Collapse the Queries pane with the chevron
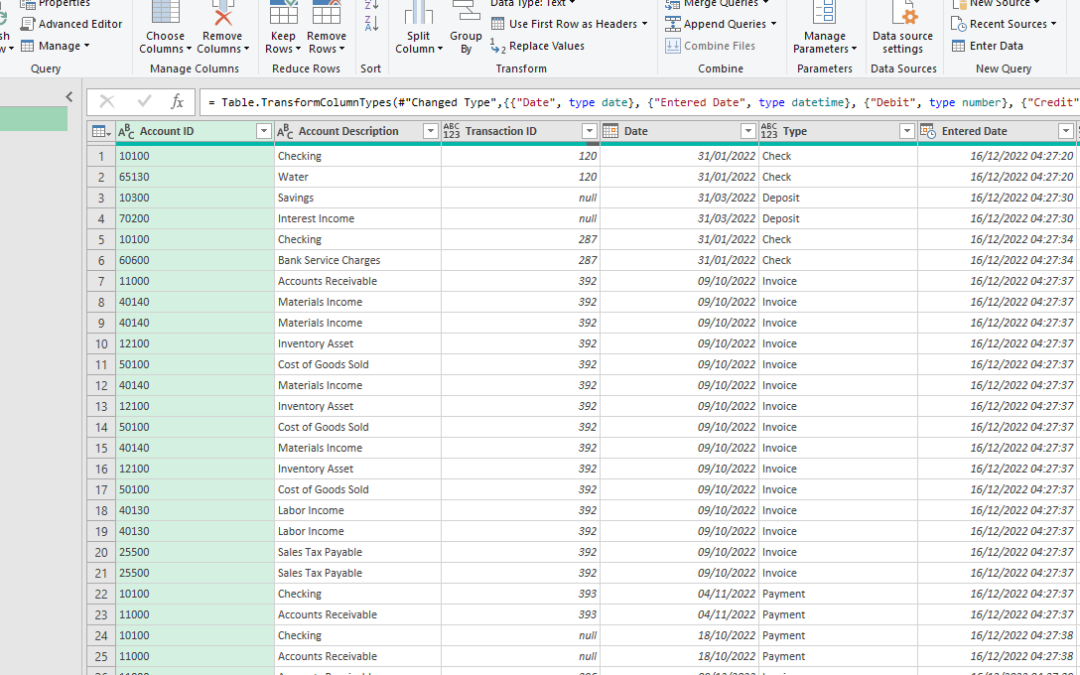Viewport: 1080px width, 675px height. (69, 97)
